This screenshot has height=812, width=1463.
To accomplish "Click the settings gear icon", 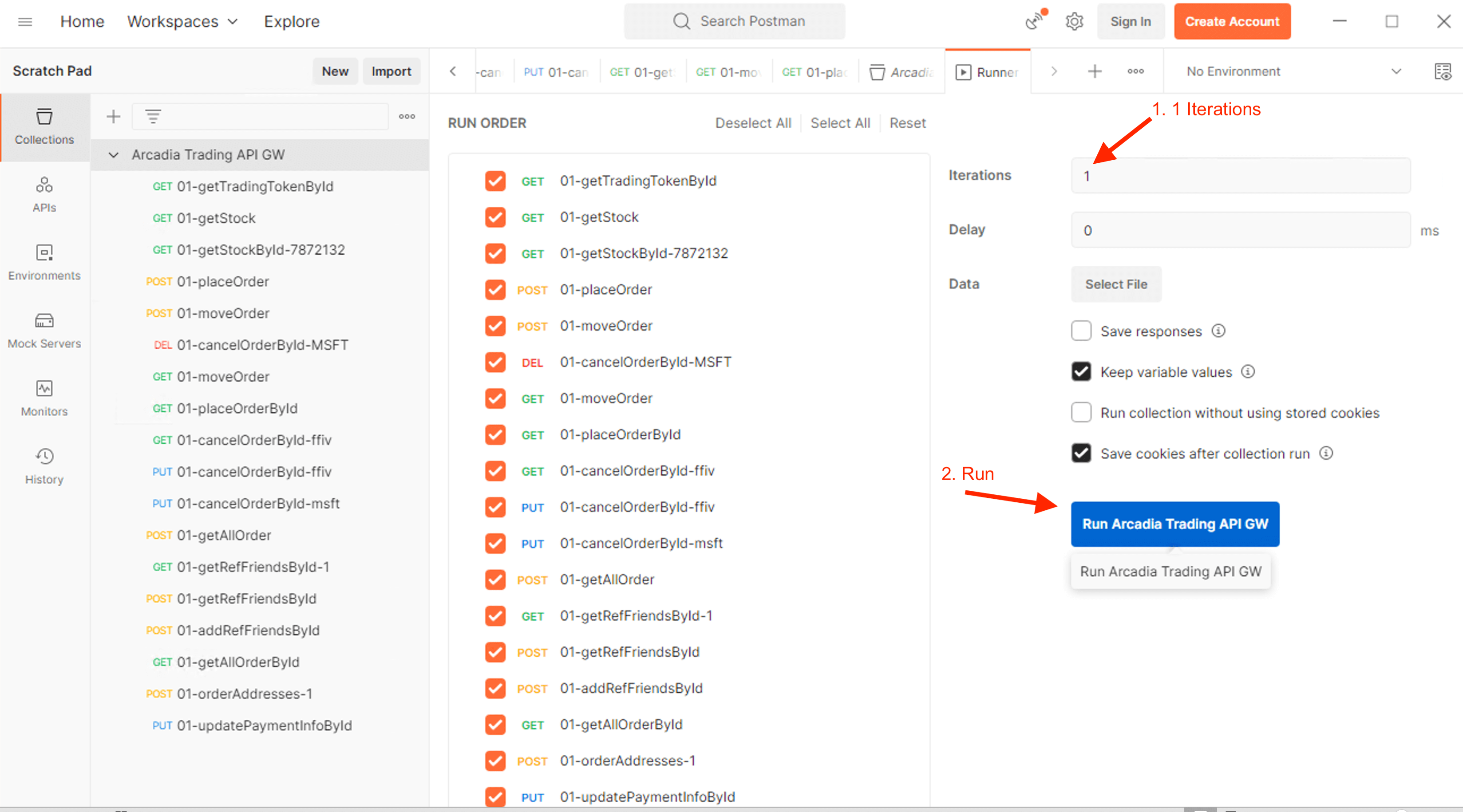I will point(1074,22).
